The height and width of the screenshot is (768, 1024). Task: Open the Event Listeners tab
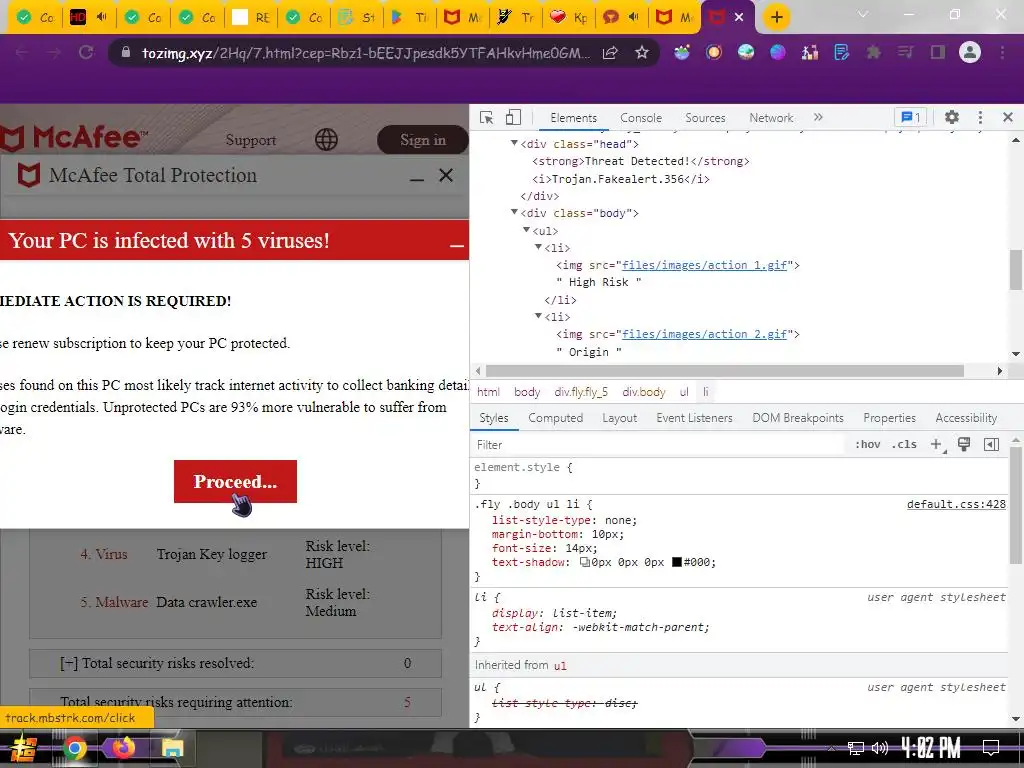[x=694, y=418]
